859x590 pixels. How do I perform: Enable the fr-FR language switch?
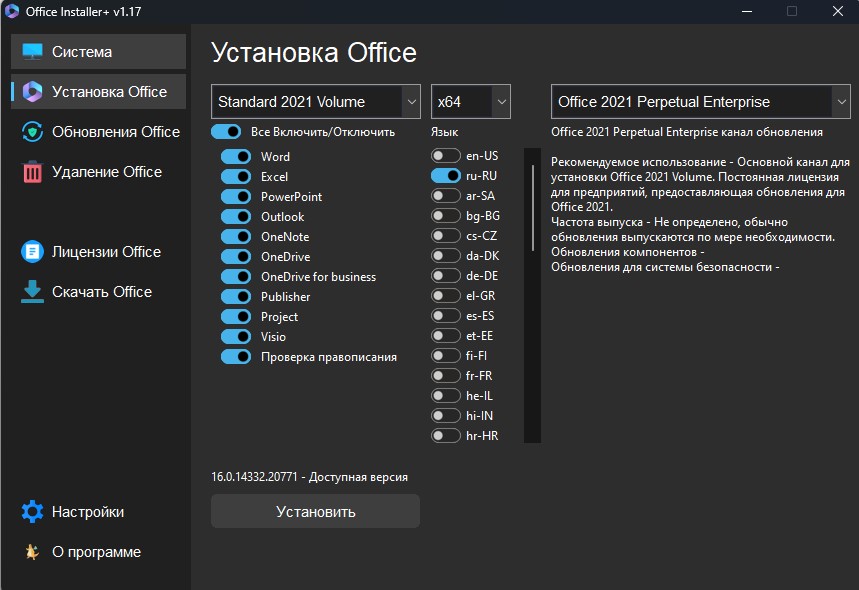445,376
